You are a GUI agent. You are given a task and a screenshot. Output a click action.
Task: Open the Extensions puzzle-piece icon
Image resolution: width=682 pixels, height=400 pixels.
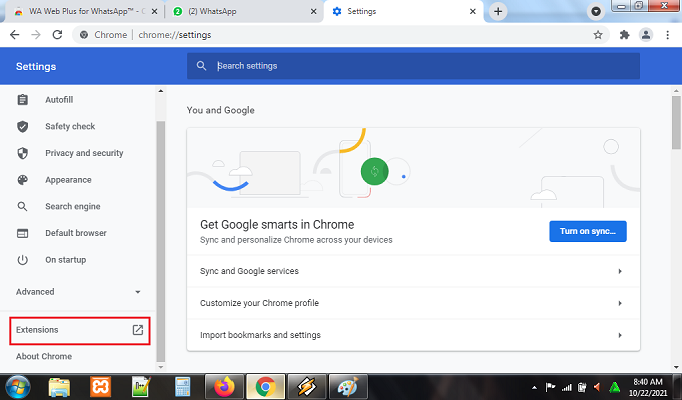(625, 35)
